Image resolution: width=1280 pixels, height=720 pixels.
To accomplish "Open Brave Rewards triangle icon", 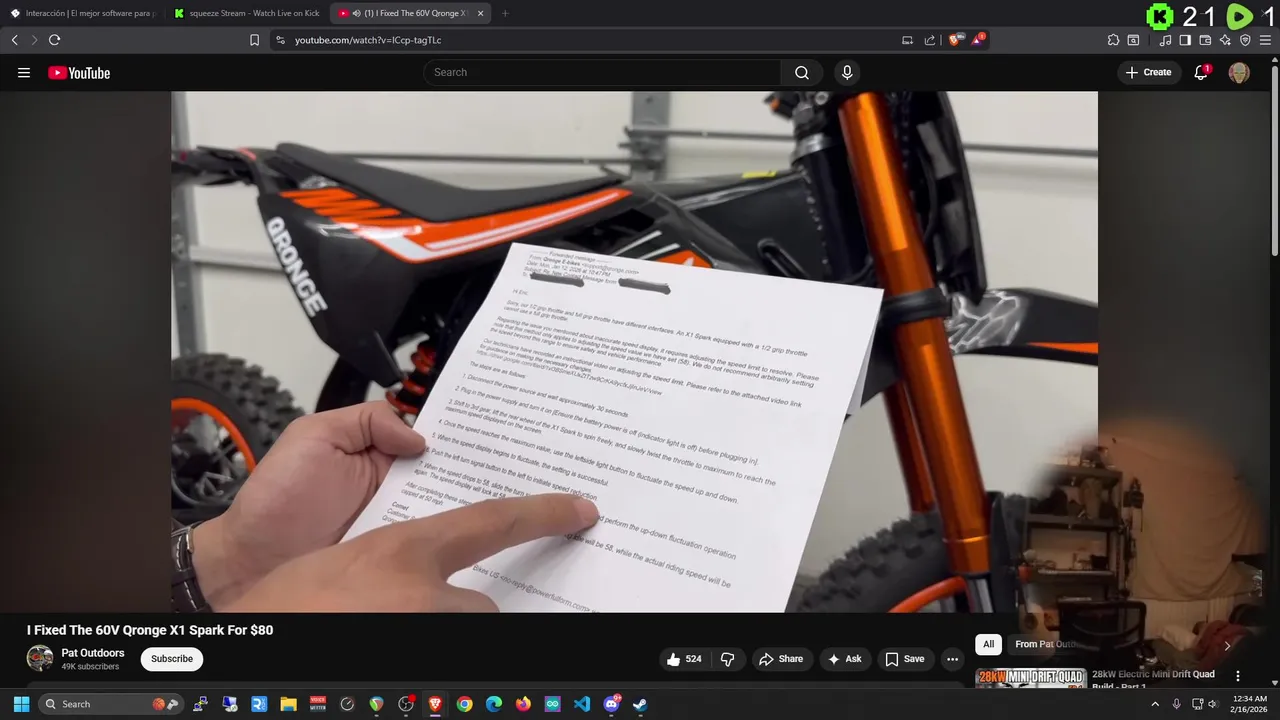I will click(978, 40).
